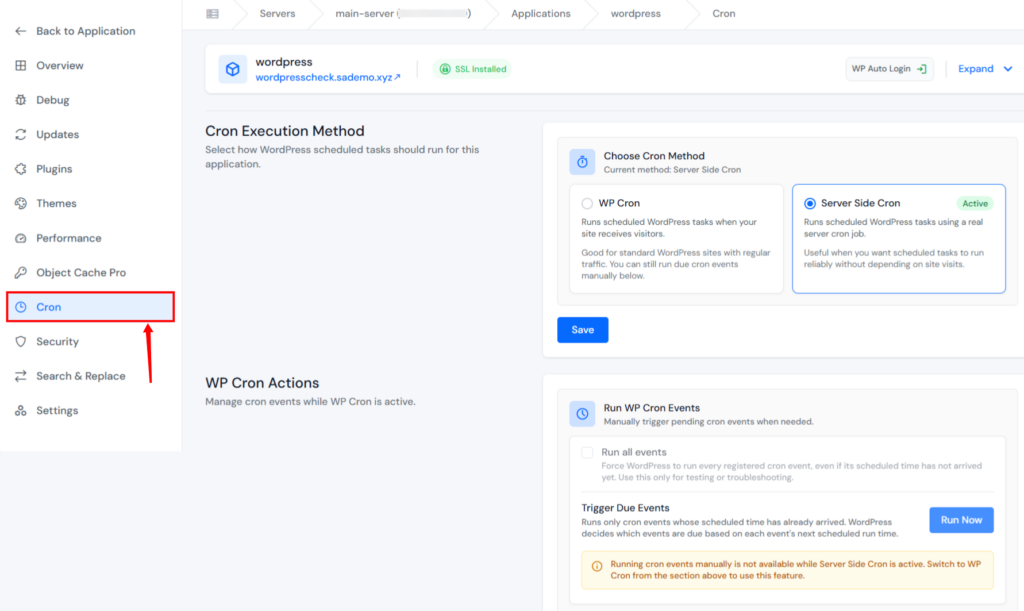
Task: Go to wordpress breadcrumb
Action: (x=635, y=14)
